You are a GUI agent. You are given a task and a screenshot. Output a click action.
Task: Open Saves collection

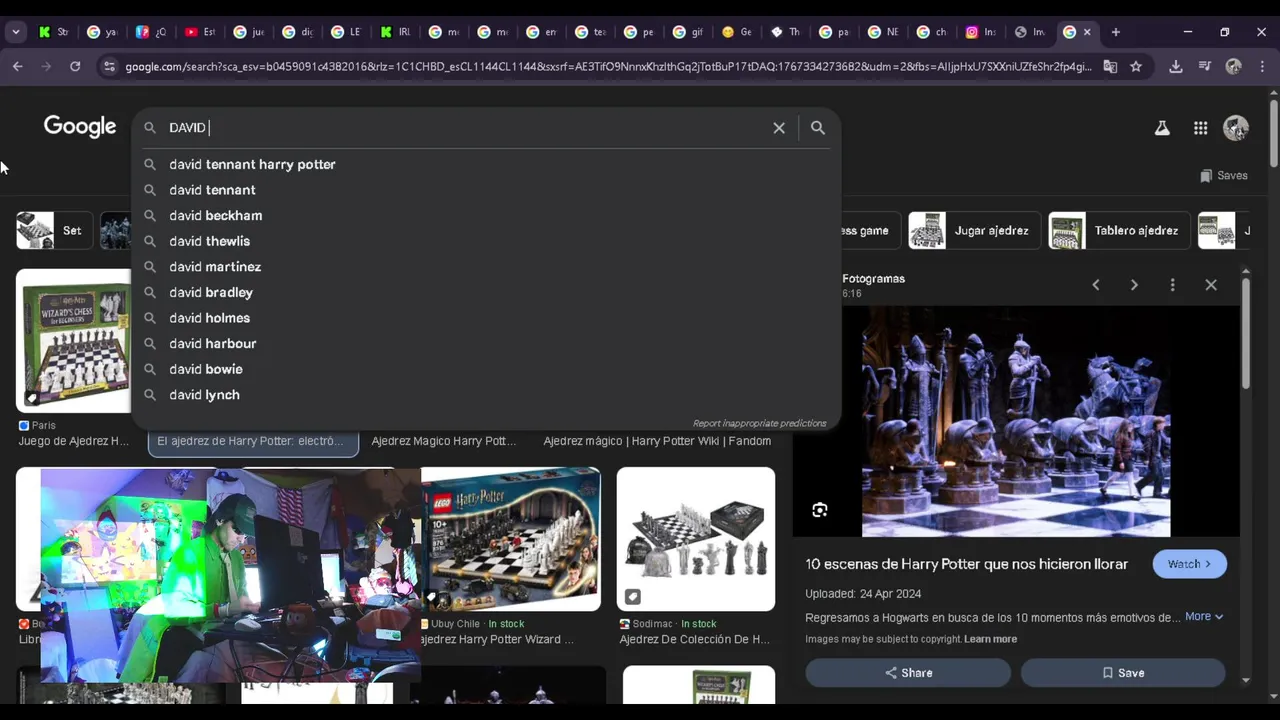tap(1224, 175)
